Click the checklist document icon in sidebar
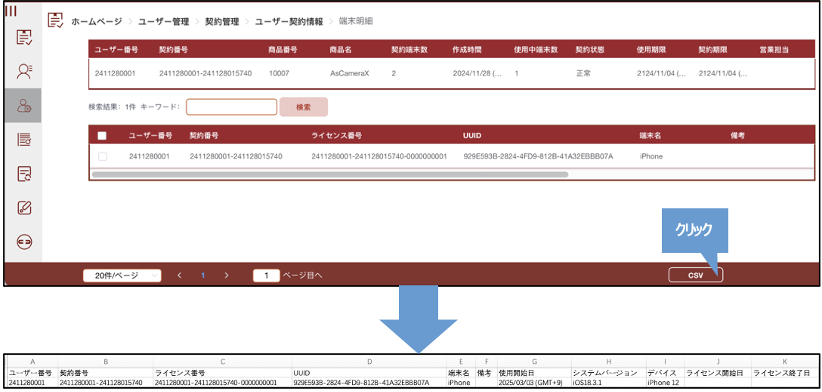Viewport: 822px width, 392px height. [24, 38]
